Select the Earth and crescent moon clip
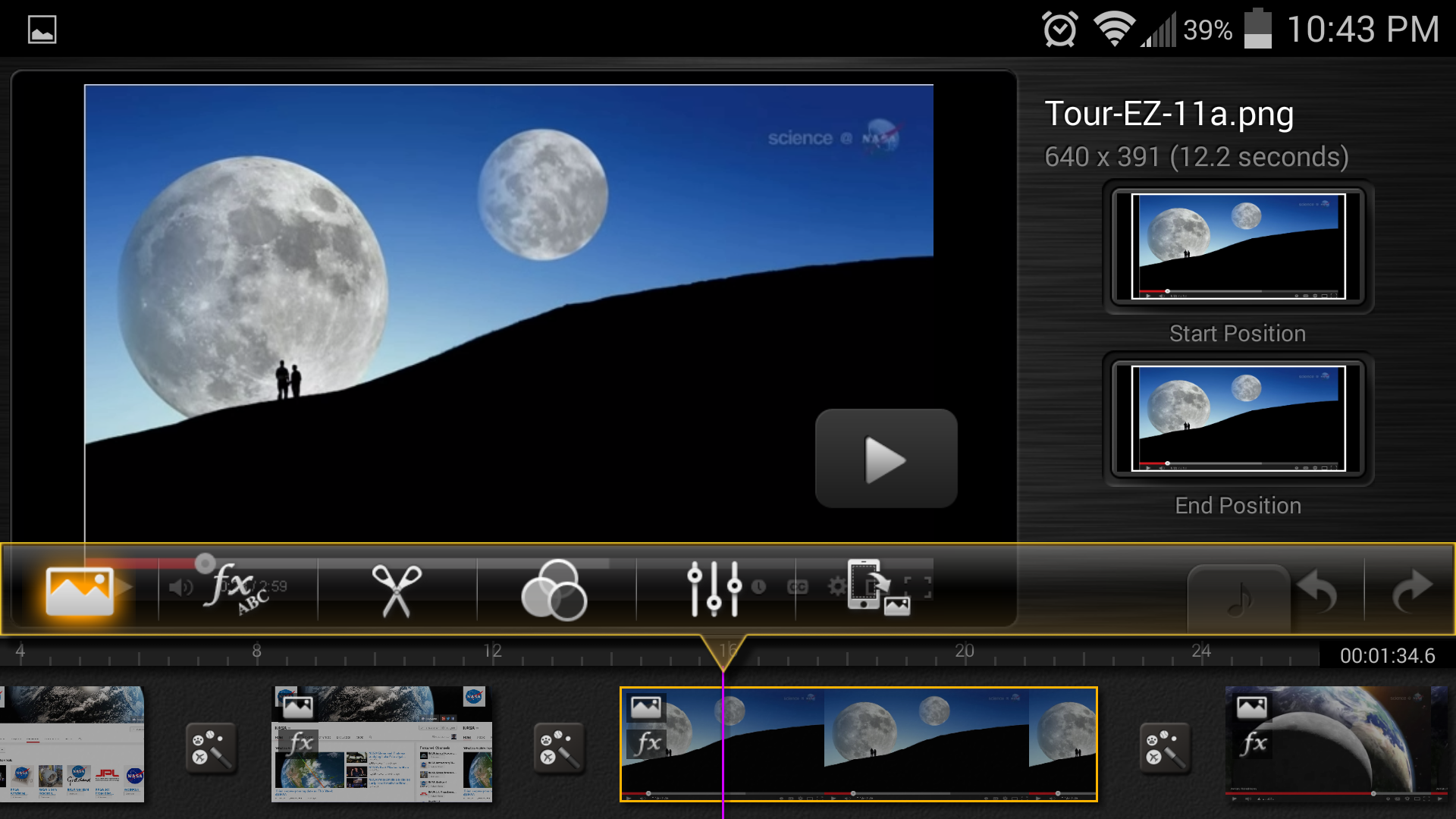Screen dimensions: 1456x819 tap(1337, 744)
